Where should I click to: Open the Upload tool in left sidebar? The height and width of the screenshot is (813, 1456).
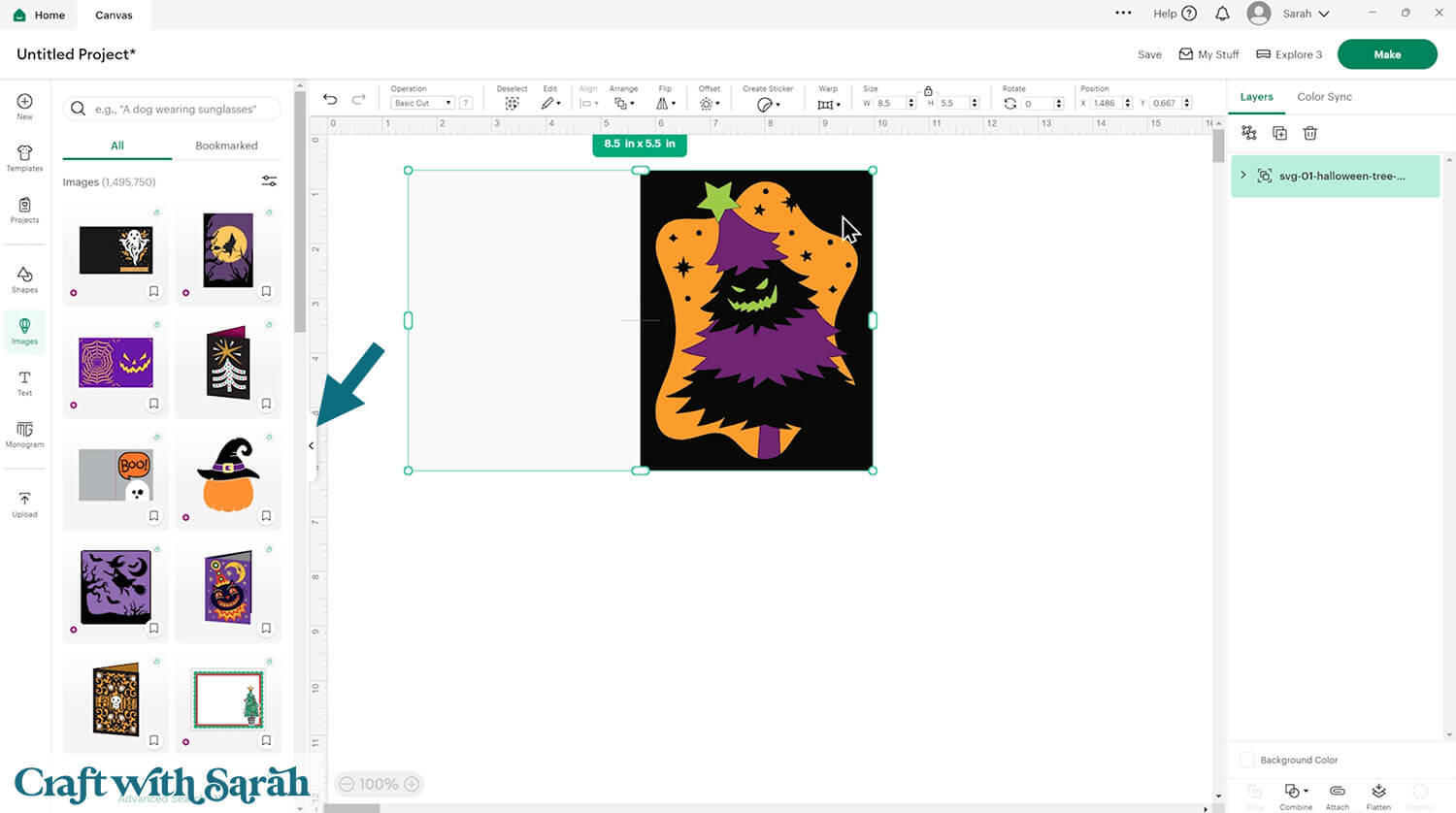pyautogui.click(x=24, y=504)
